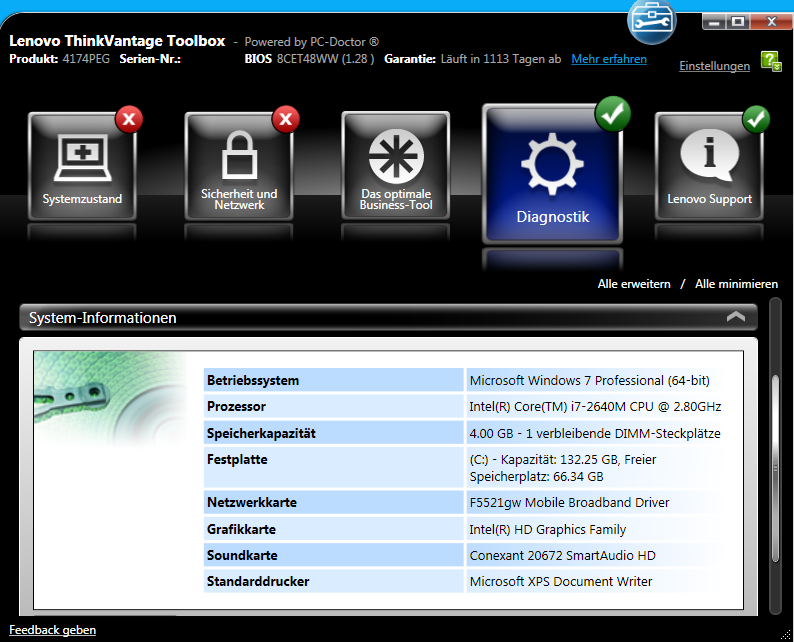Image resolution: width=794 pixels, height=642 pixels.
Task: Select the Betriebssystem row label
Action: (253, 380)
